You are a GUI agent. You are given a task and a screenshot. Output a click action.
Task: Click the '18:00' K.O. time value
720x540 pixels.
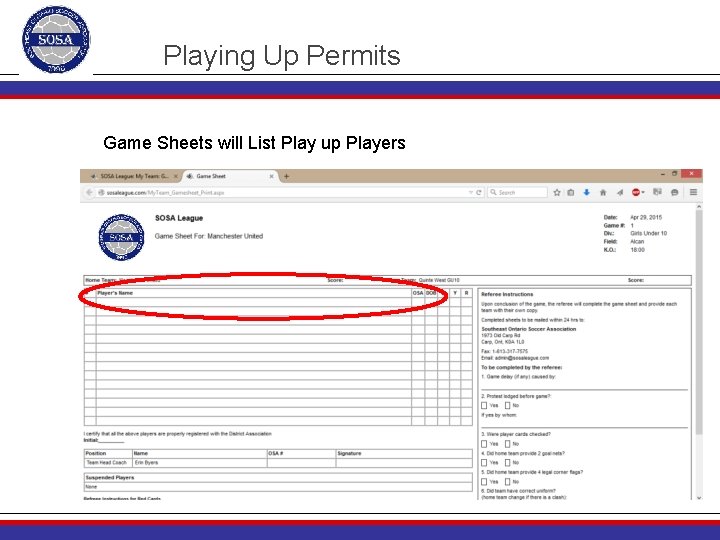pos(637,250)
